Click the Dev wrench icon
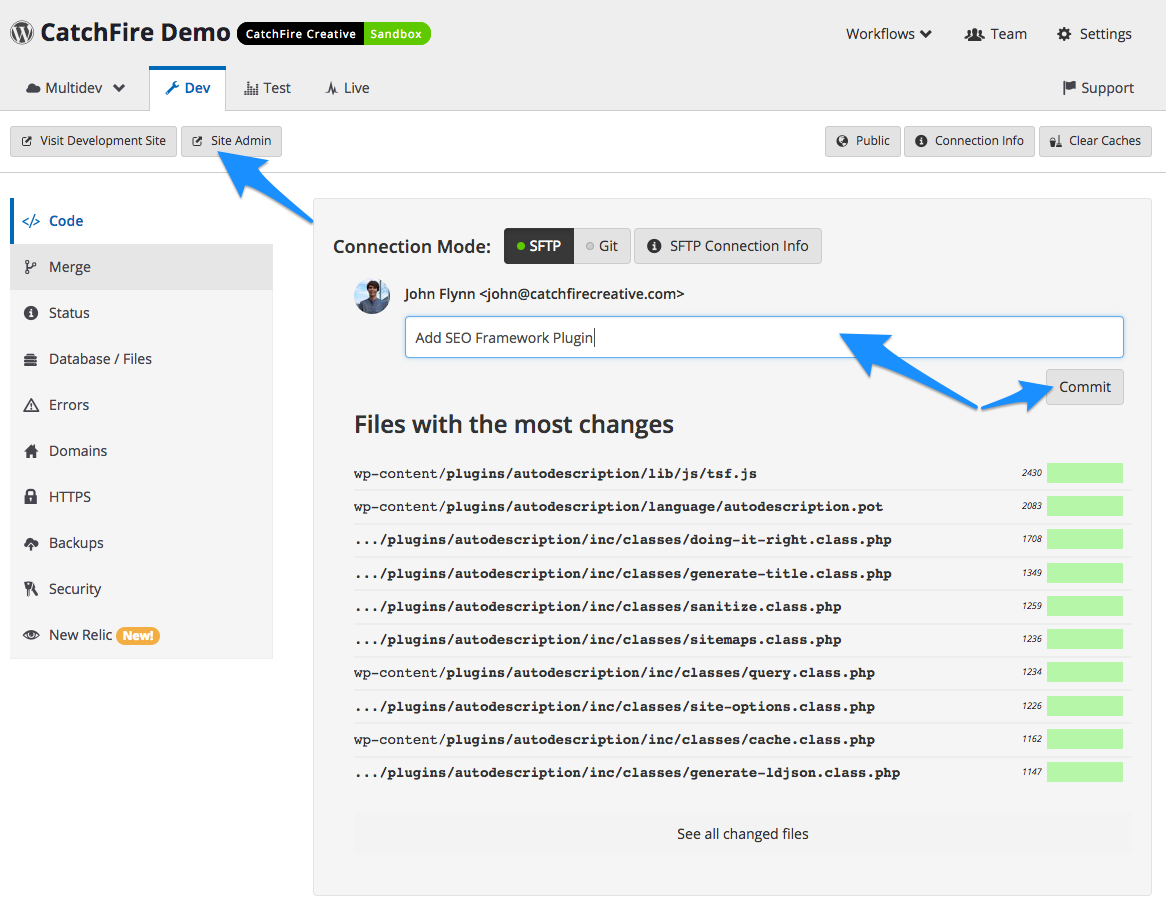 [172, 88]
